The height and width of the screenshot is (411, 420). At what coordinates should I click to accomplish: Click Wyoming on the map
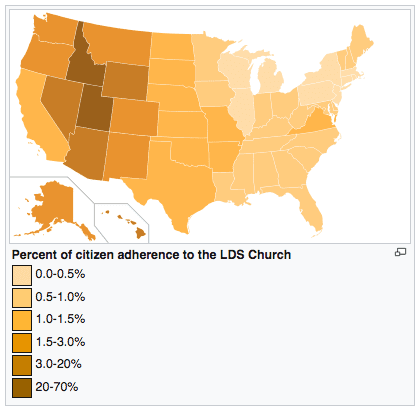(x=126, y=81)
